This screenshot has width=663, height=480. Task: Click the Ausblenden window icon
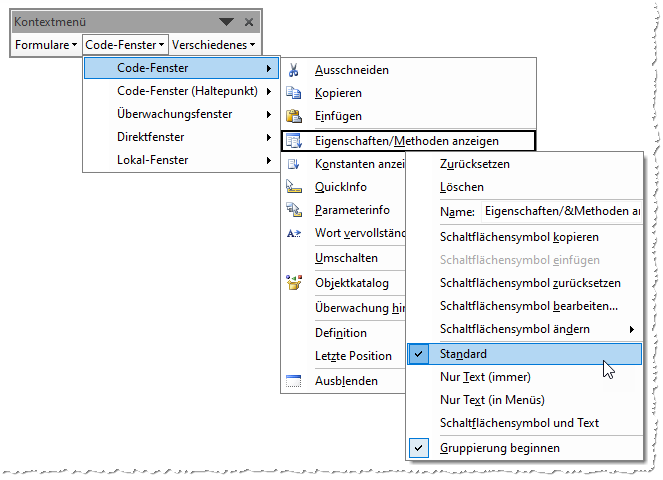[294, 381]
